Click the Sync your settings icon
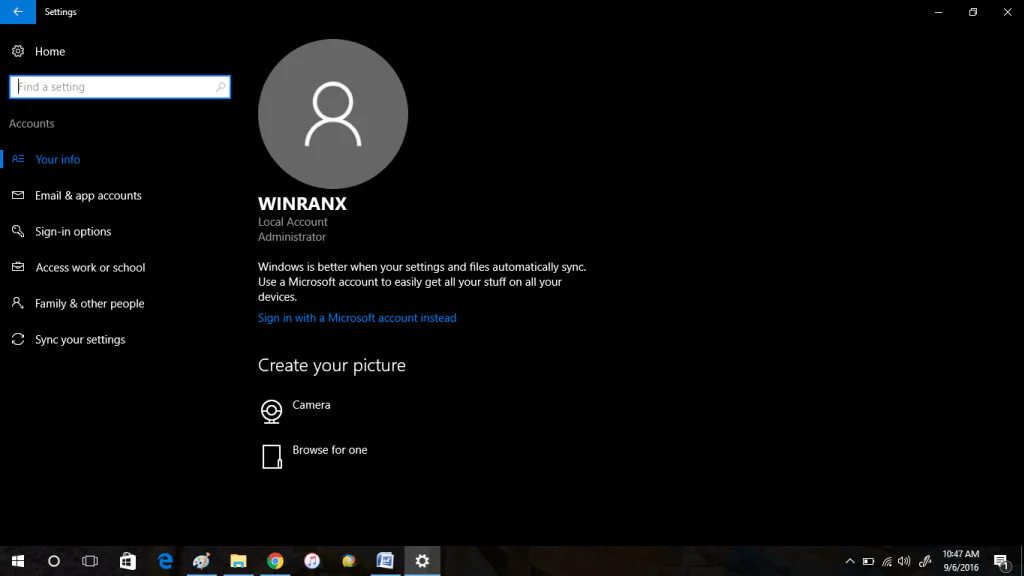 18,340
